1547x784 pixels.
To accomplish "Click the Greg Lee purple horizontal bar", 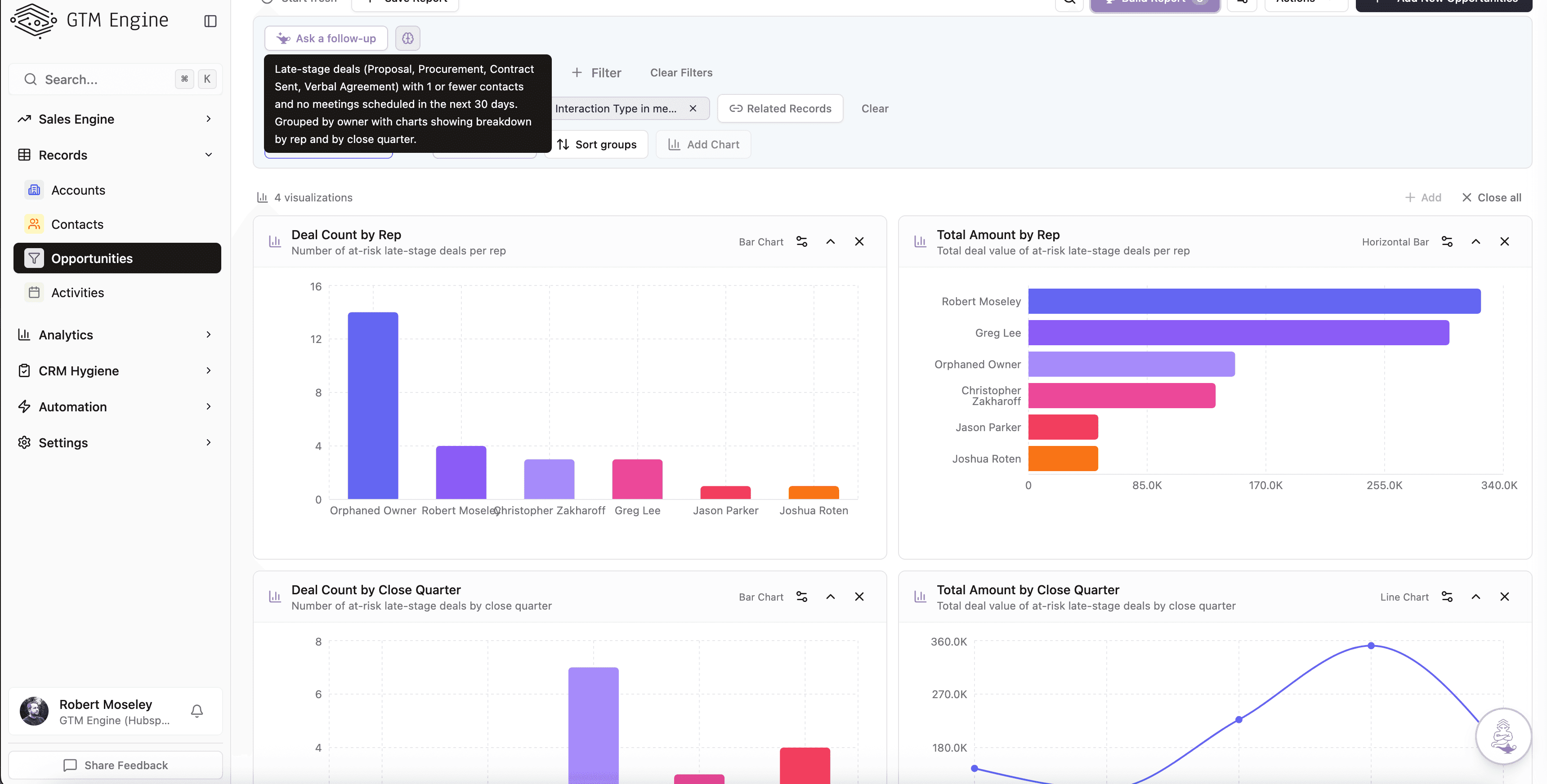I will pyautogui.click(x=1239, y=333).
